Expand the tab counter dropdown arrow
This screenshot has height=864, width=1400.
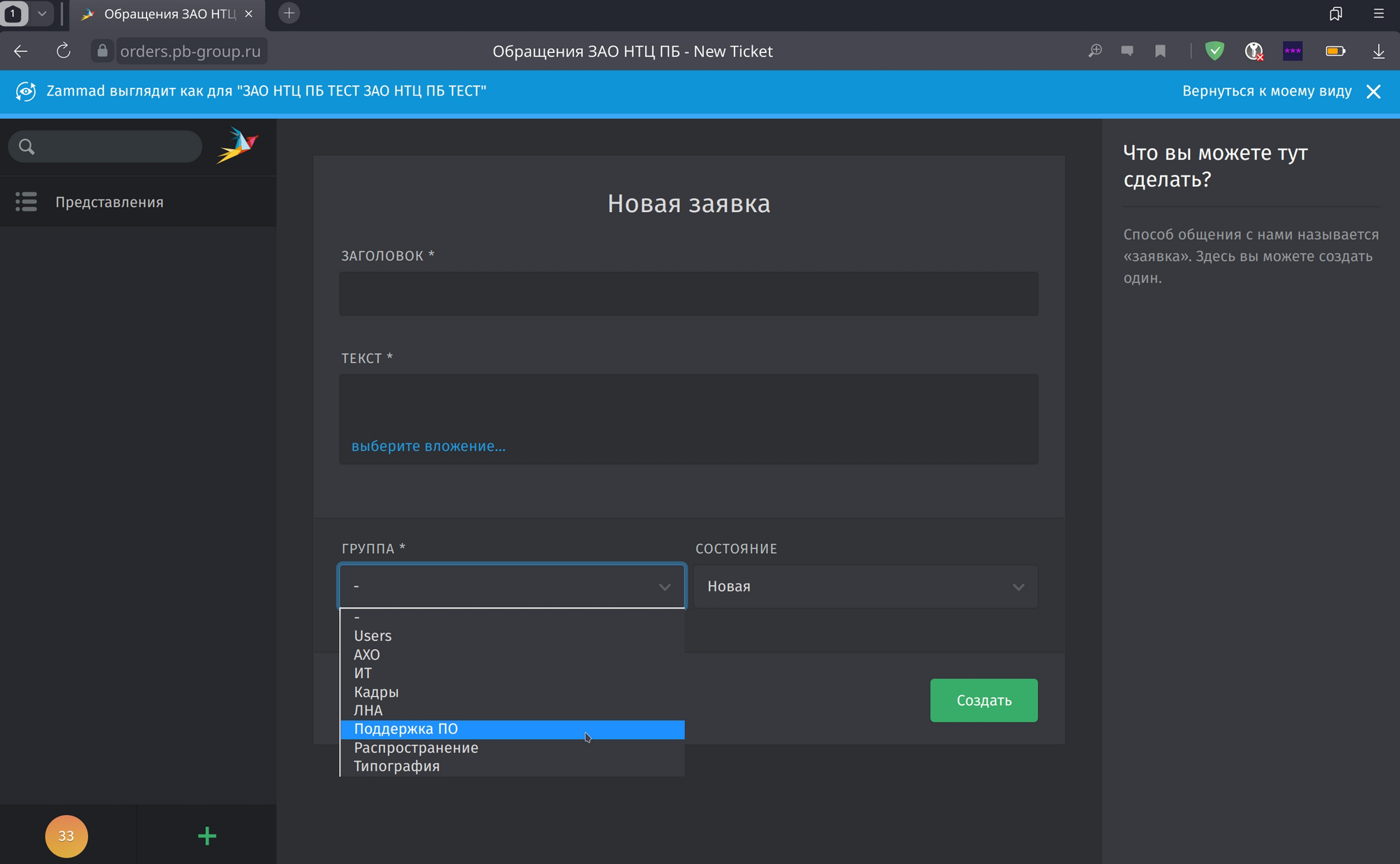click(x=42, y=13)
